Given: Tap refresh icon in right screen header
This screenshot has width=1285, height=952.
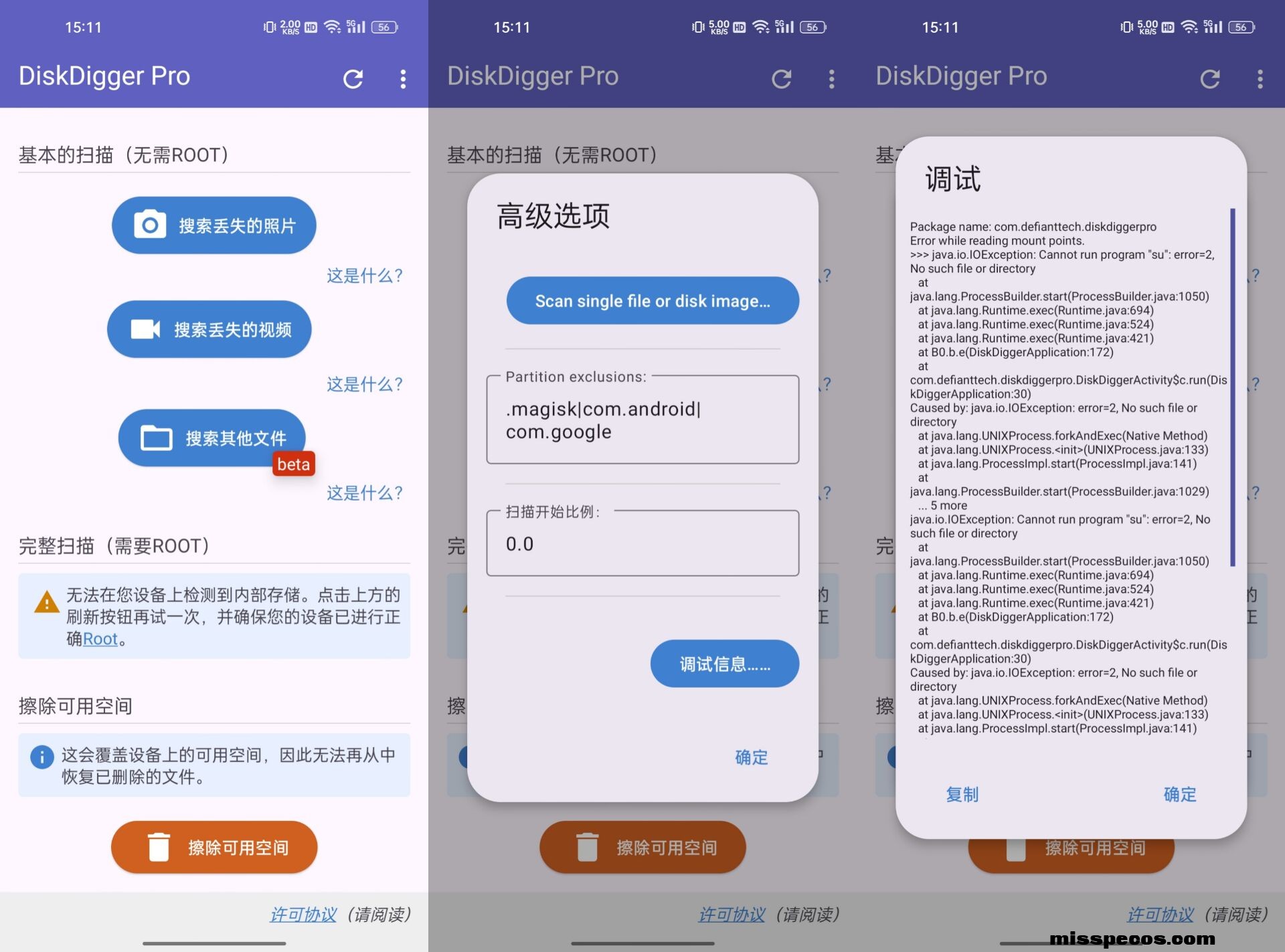Looking at the screenshot, I should click(x=1209, y=79).
